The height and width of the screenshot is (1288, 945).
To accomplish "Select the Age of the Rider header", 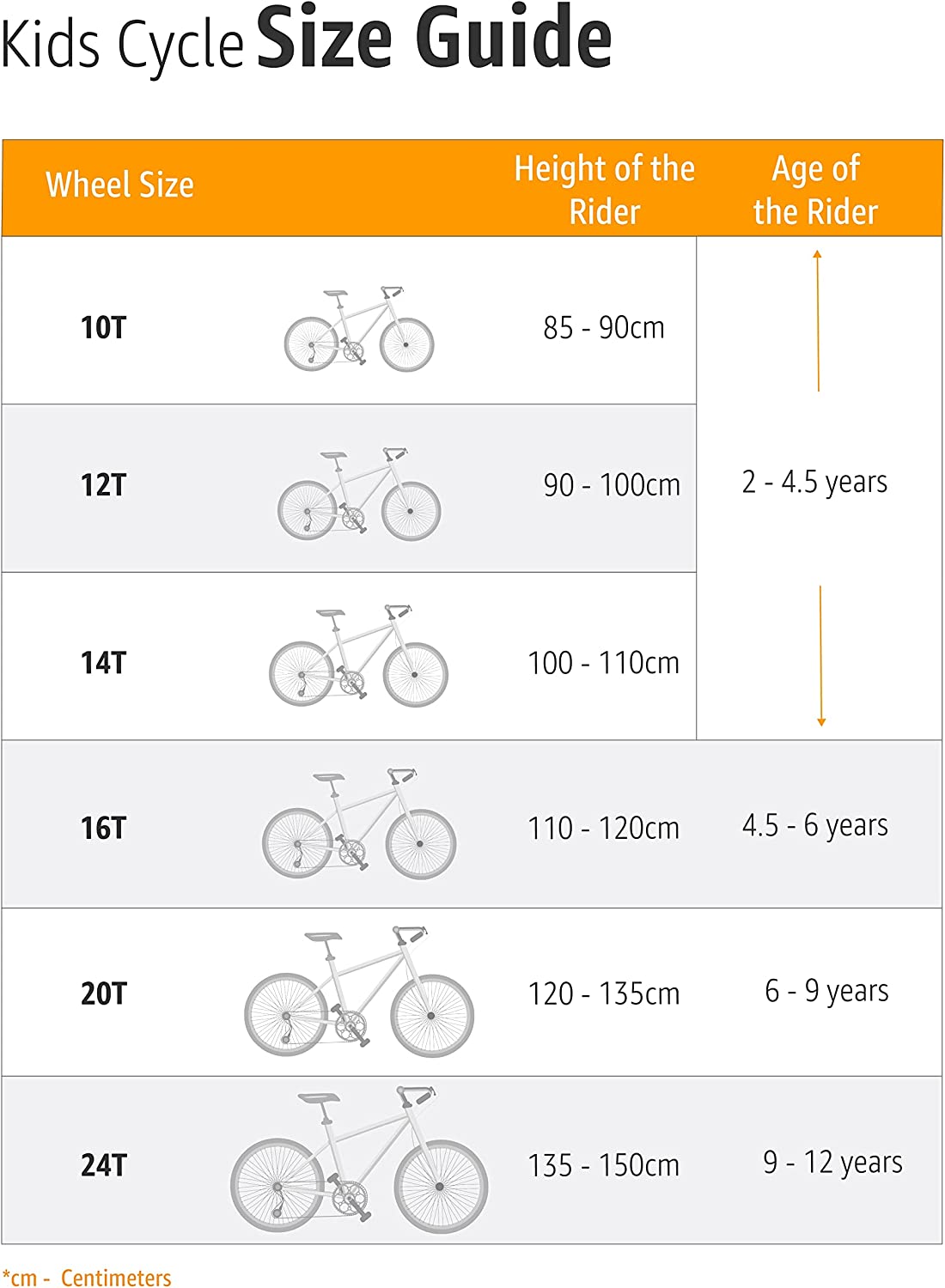I will pyautogui.click(x=815, y=190).
